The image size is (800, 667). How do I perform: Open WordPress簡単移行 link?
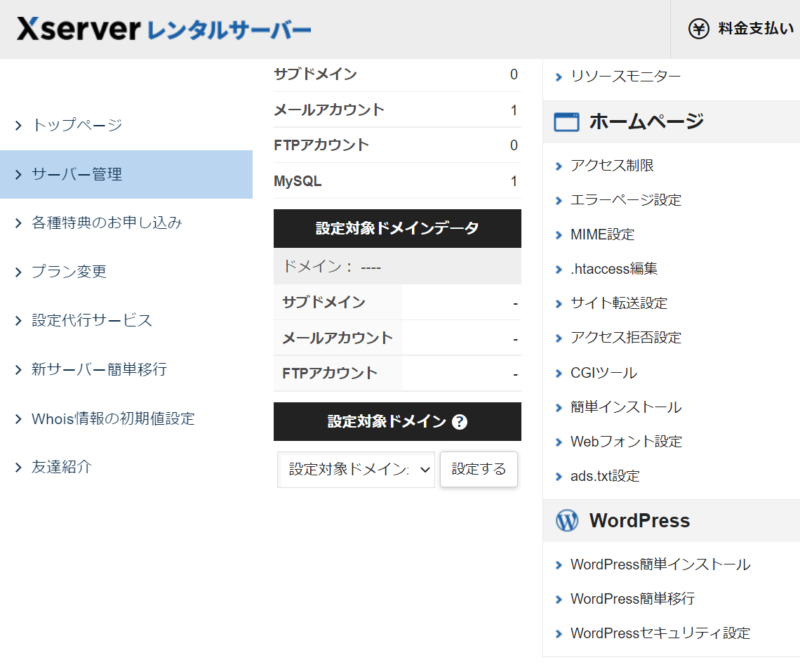point(632,599)
